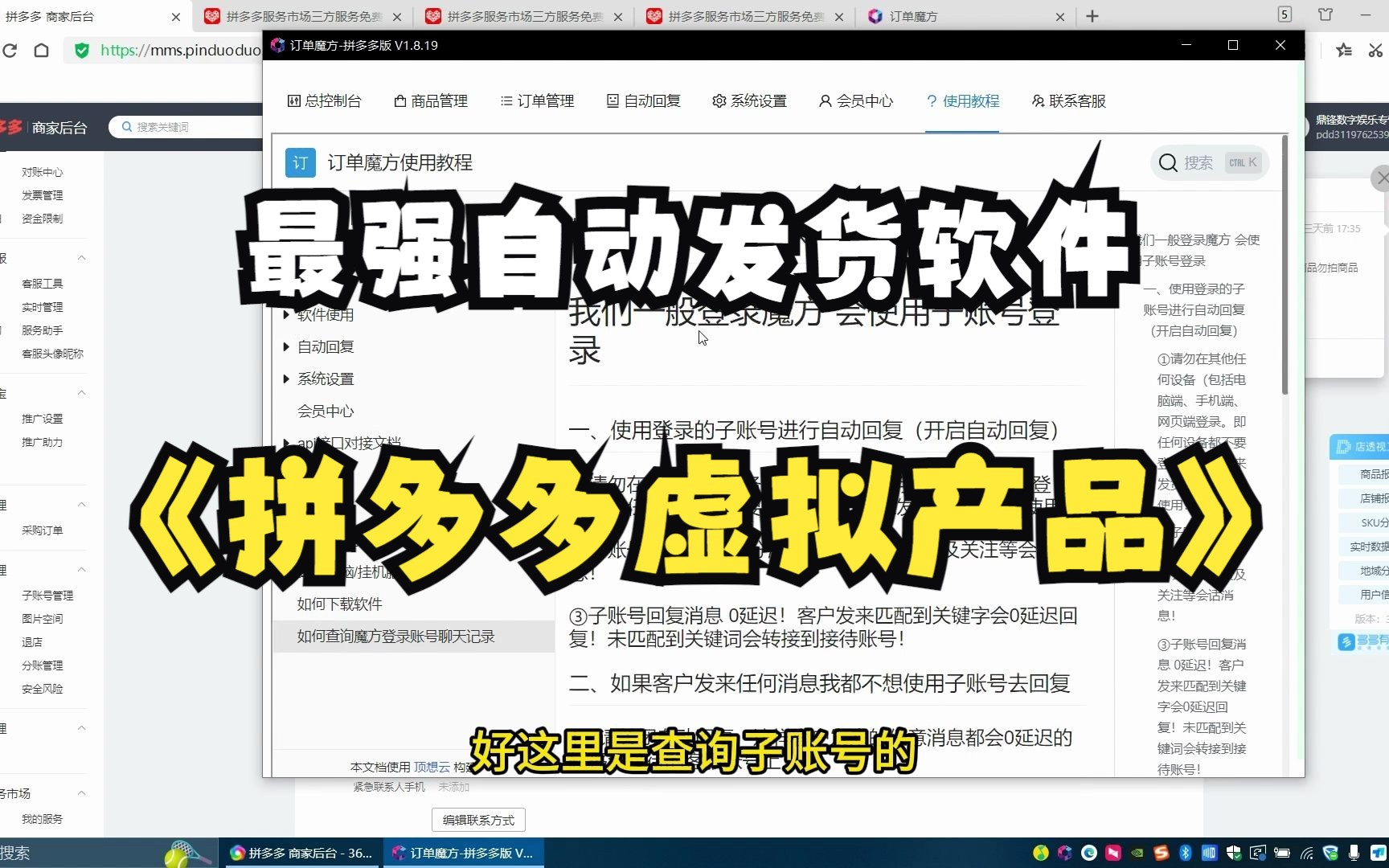
Task: Select the 使用教程 navigation tab
Action: click(962, 100)
